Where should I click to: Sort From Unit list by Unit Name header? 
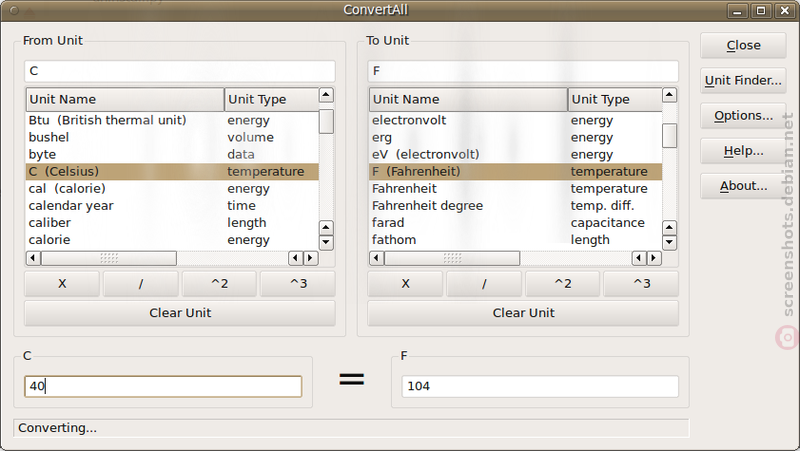pos(125,99)
